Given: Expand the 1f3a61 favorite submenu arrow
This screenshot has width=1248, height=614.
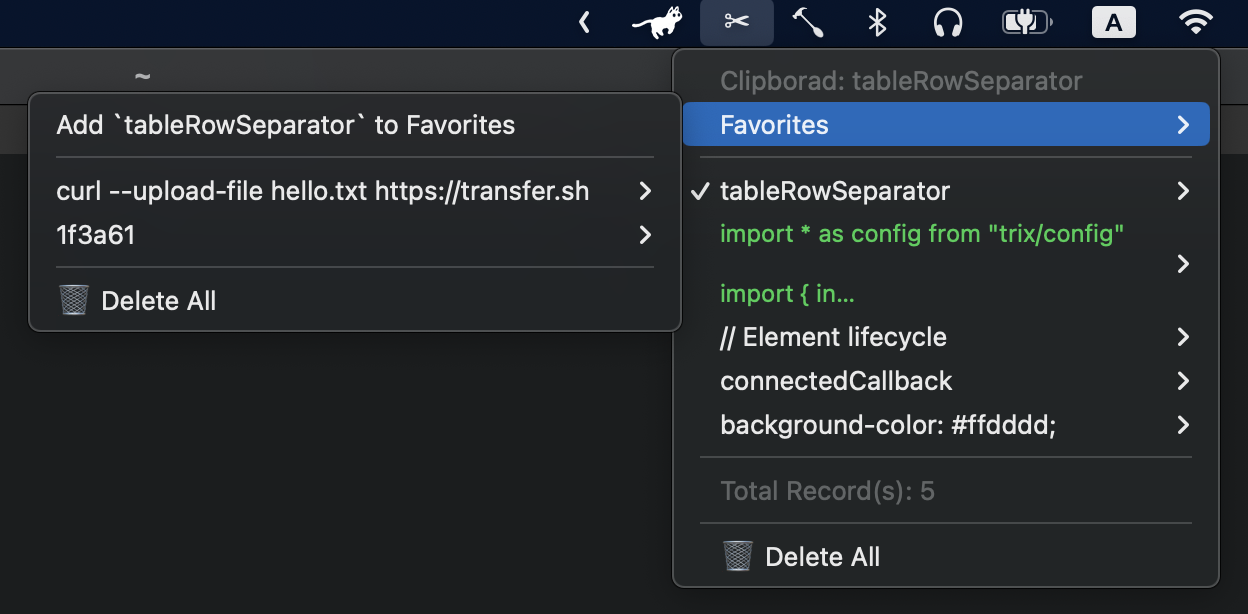Looking at the screenshot, I should 645,235.
